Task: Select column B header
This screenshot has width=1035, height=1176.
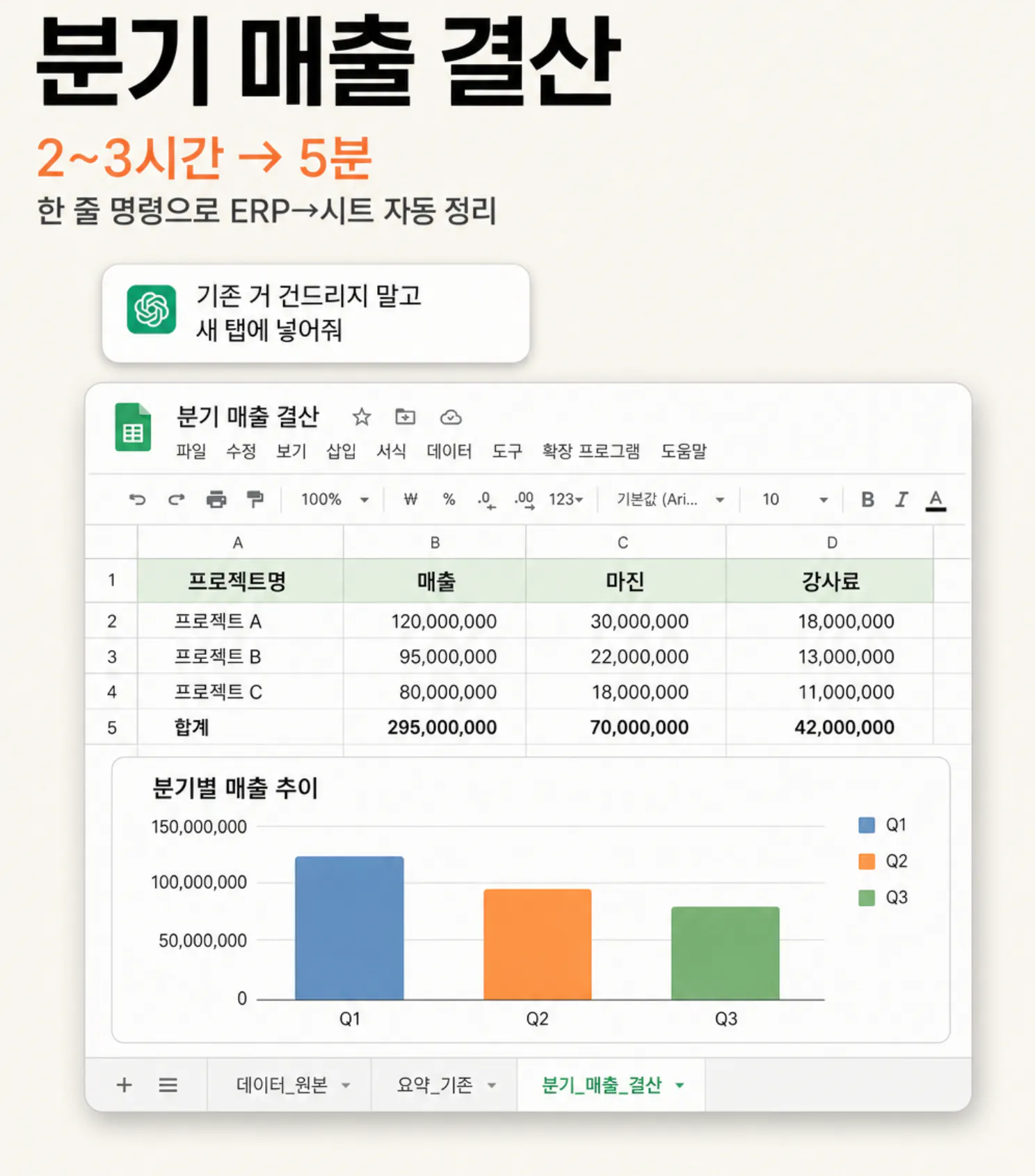Action: 435,542
